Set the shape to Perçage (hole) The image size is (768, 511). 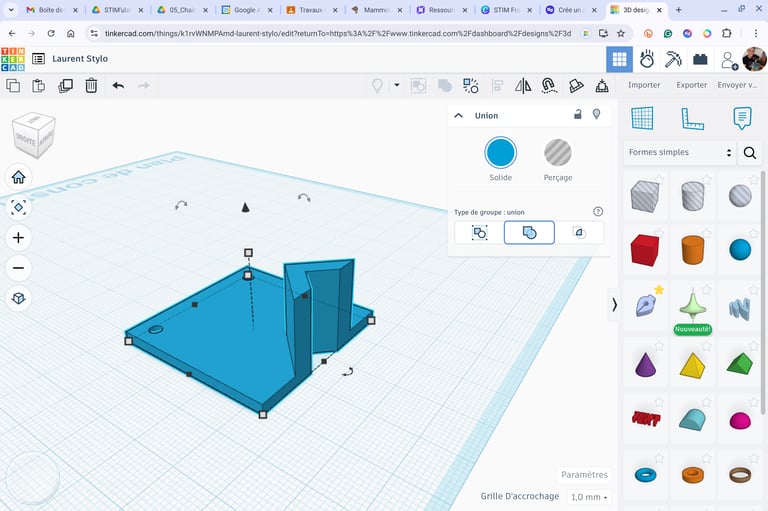pos(557,153)
